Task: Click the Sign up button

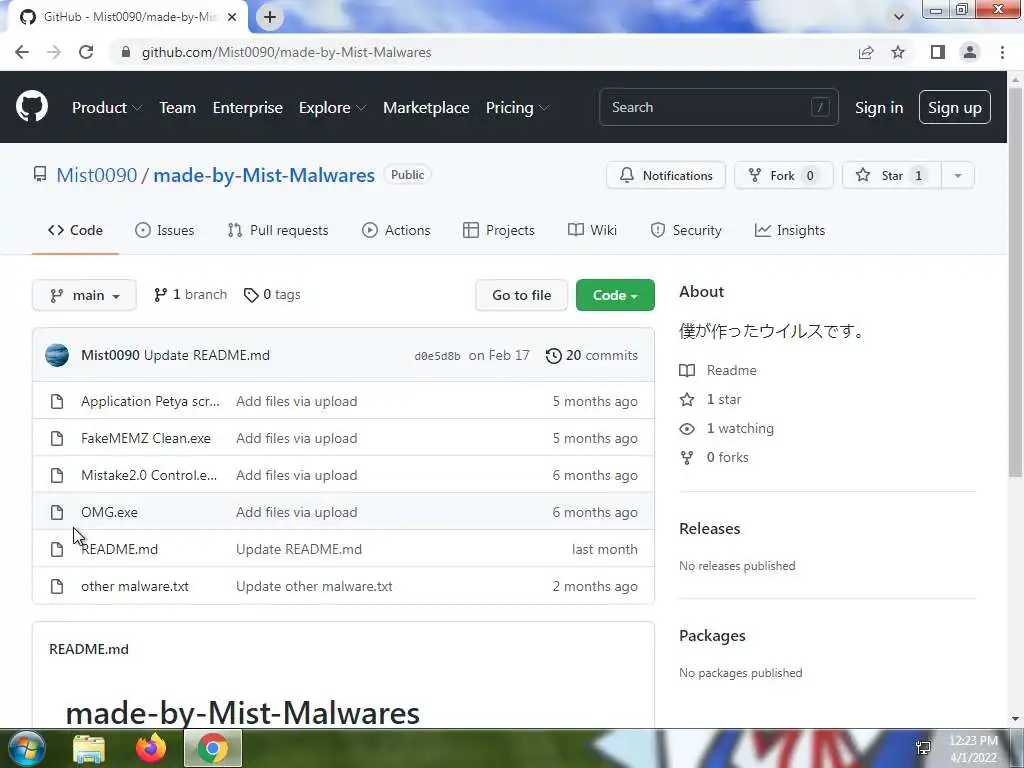Action: (955, 108)
